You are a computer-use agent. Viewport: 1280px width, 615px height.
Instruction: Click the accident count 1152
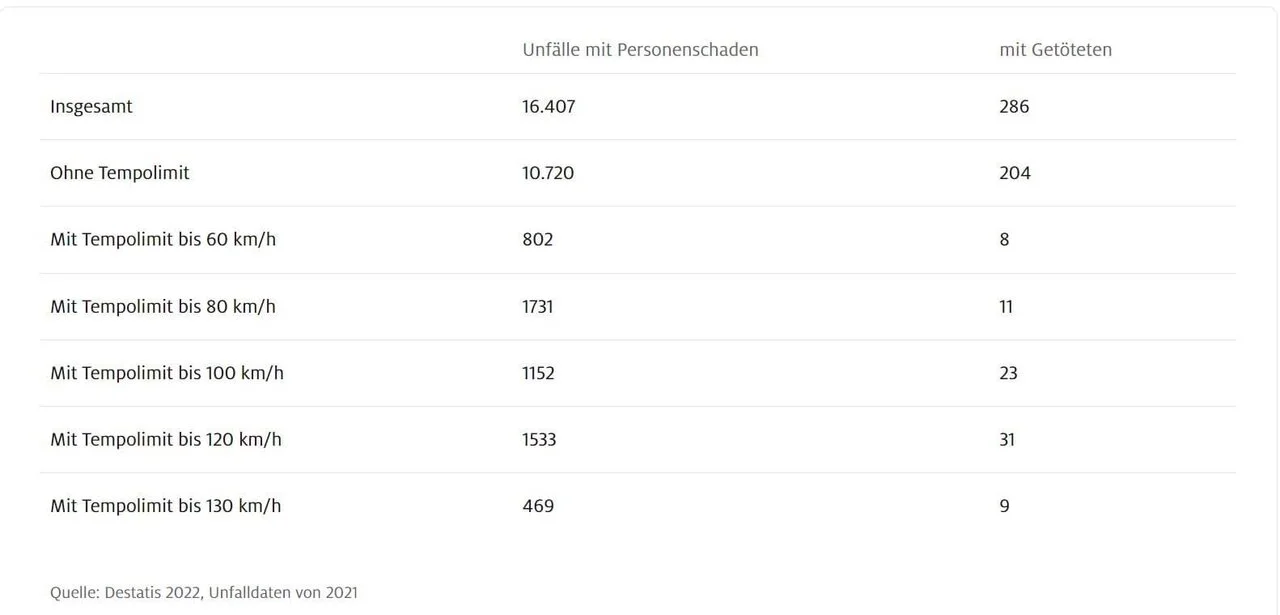click(538, 373)
